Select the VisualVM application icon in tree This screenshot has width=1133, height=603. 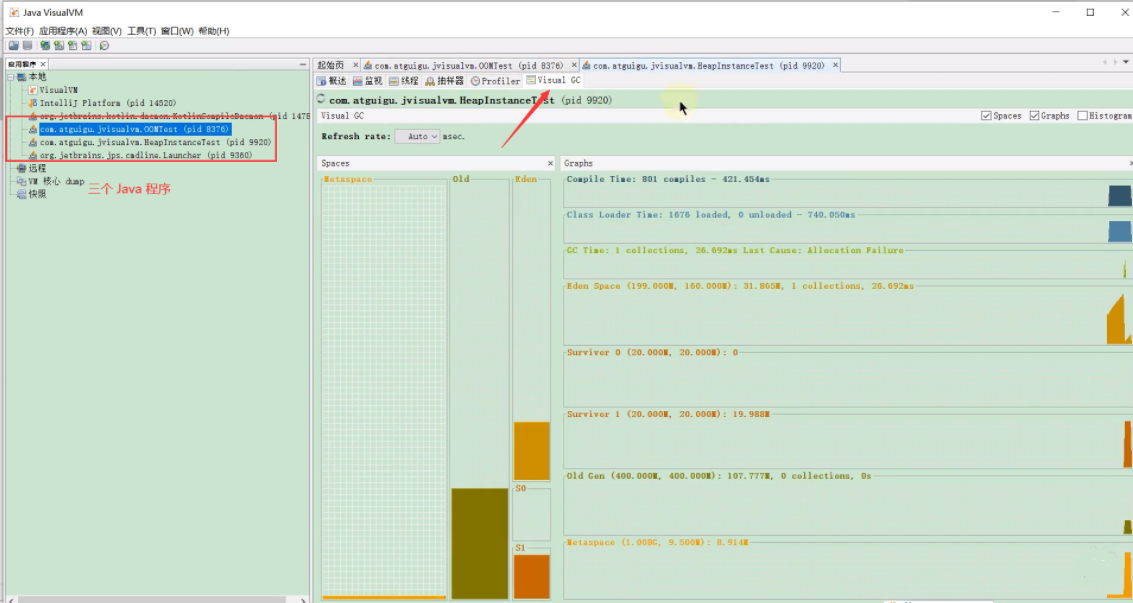[33, 90]
